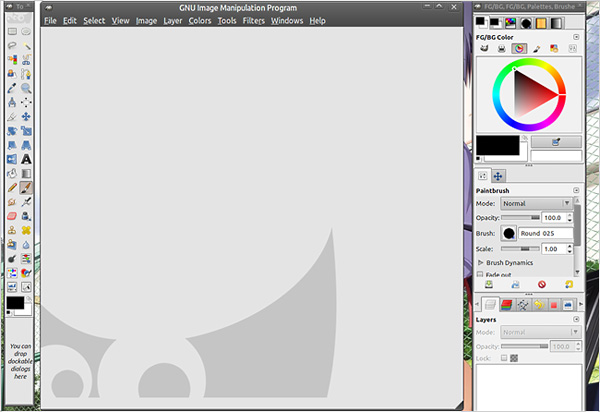Choose the Foreground Select tool

pos(12,74)
